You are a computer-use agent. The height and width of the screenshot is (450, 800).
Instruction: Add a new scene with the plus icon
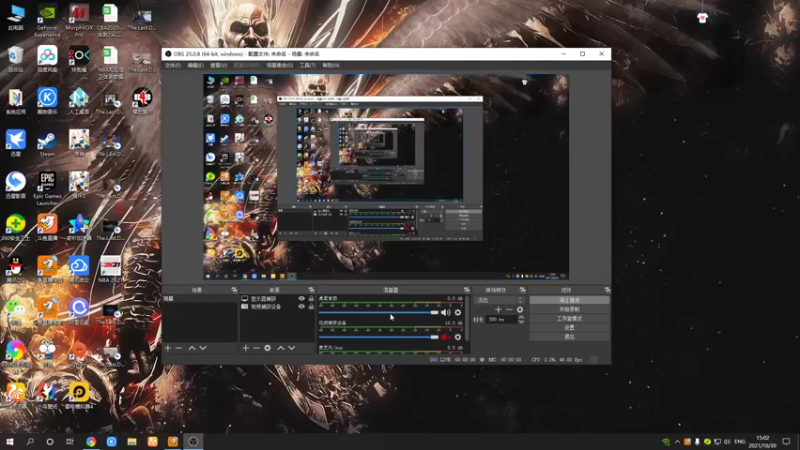click(x=168, y=348)
